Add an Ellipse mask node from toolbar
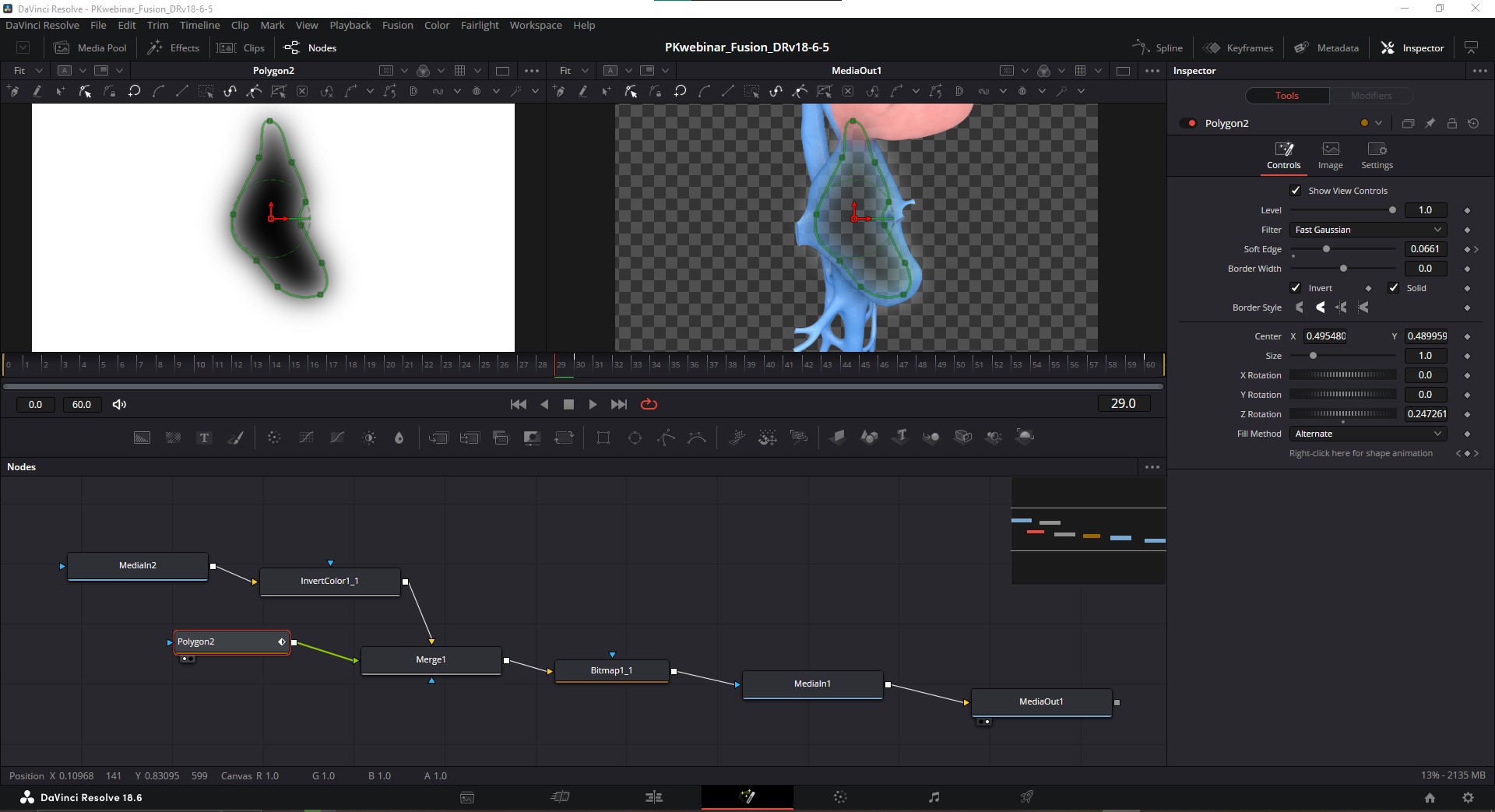Viewport: 1495px width, 812px height. coord(635,438)
